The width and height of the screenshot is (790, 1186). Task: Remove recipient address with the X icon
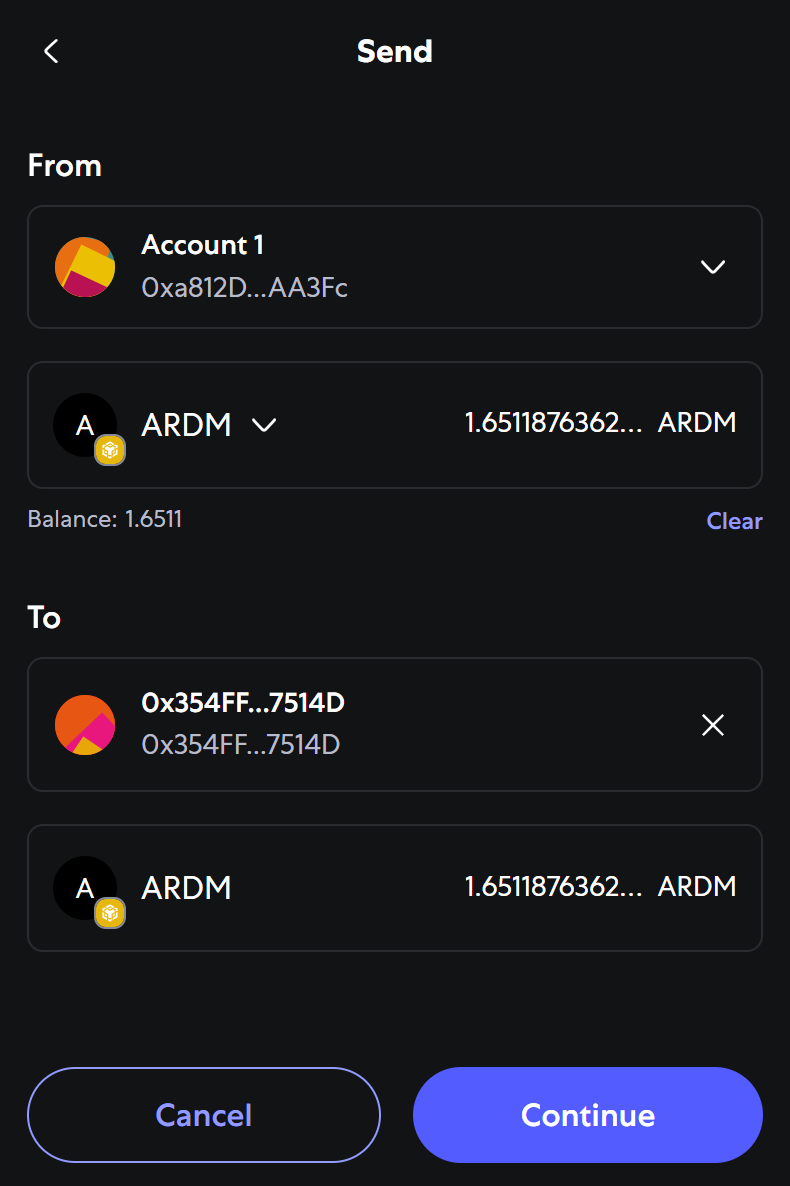click(x=713, y=725)
